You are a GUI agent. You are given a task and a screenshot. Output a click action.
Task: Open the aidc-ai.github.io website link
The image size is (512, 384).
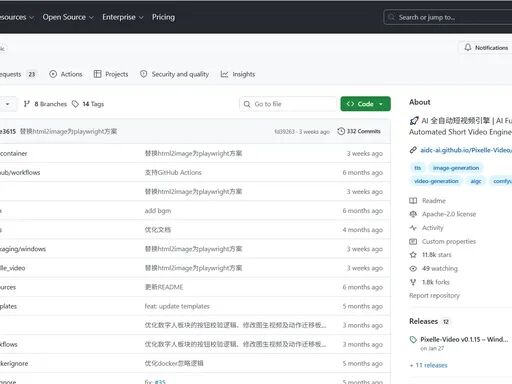click(466, 150)
